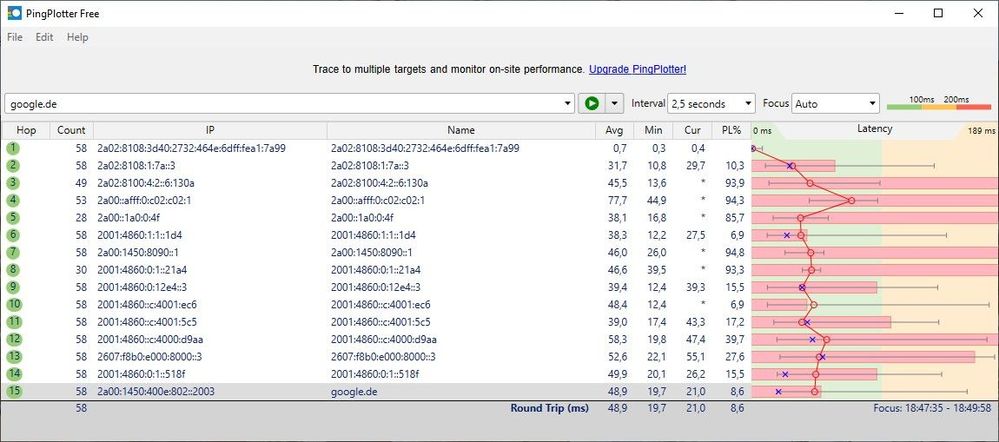
Task: Click name cell 2001:4860::c:4000:d9aa
Action: click(x=384, y=339)
